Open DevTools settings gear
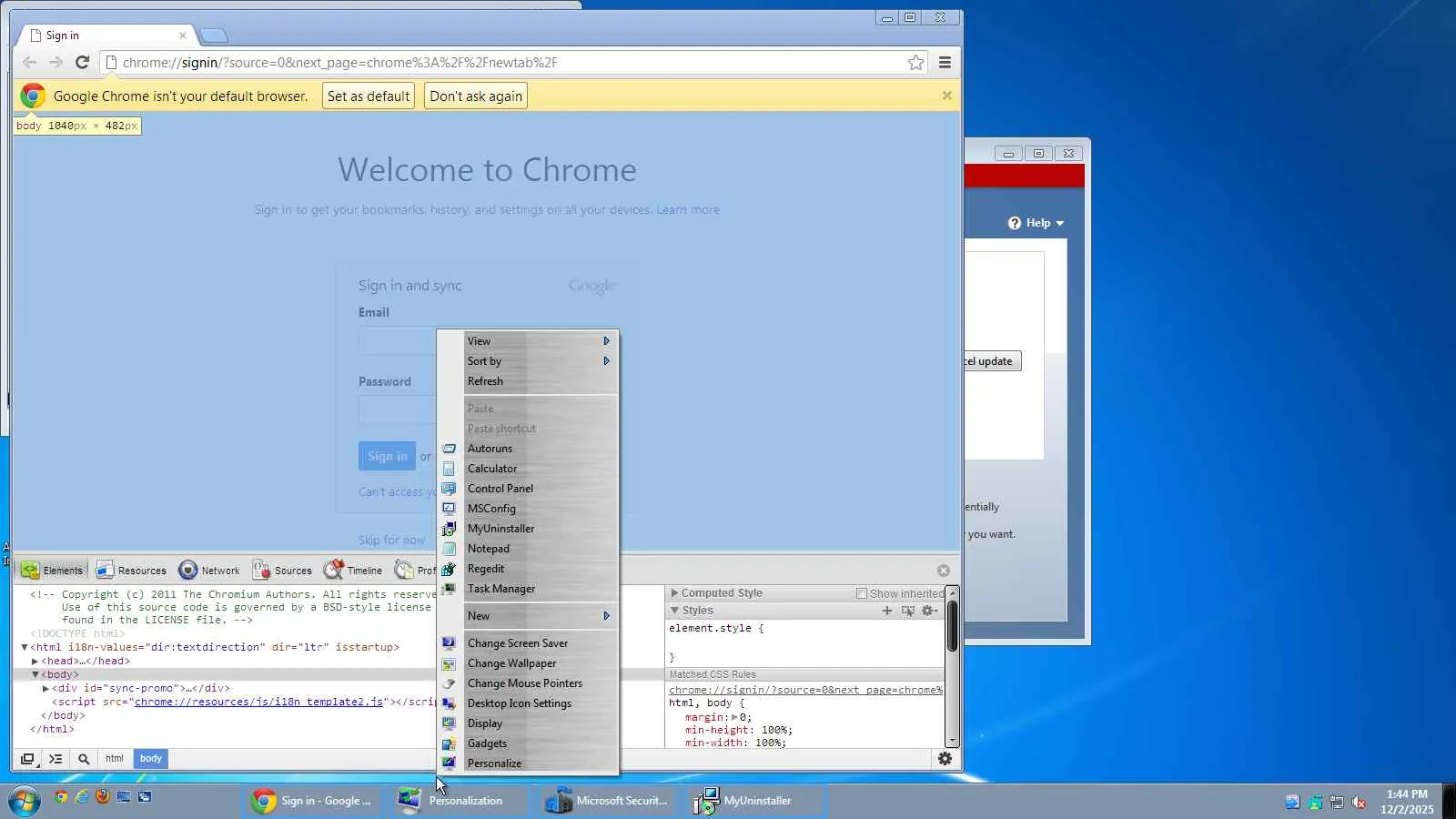Image resolution: width=1456 pixels, height=819 pixels. point(945,758)
